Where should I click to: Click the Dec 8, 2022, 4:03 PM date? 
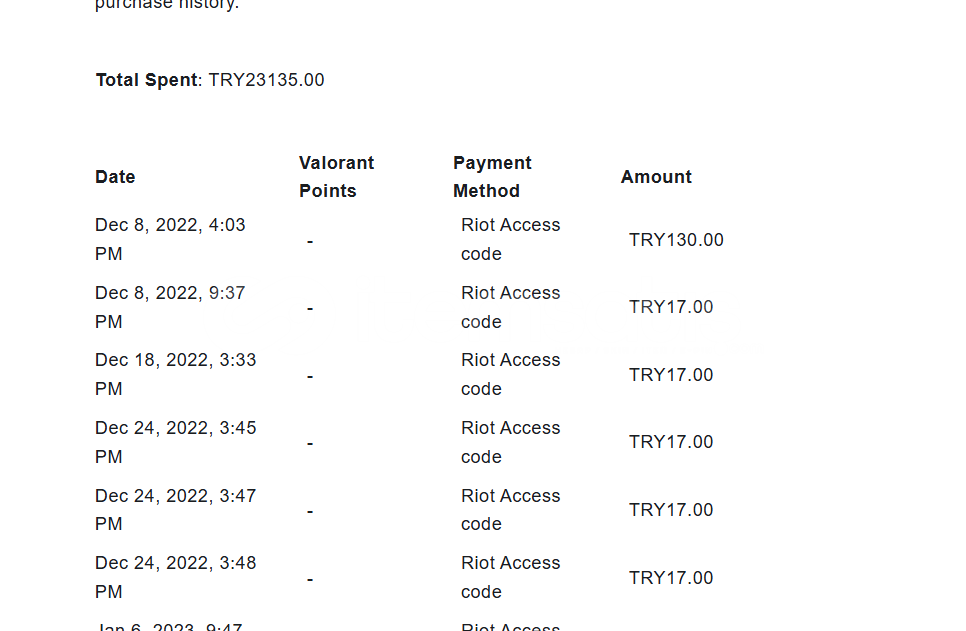pos(170,240)
